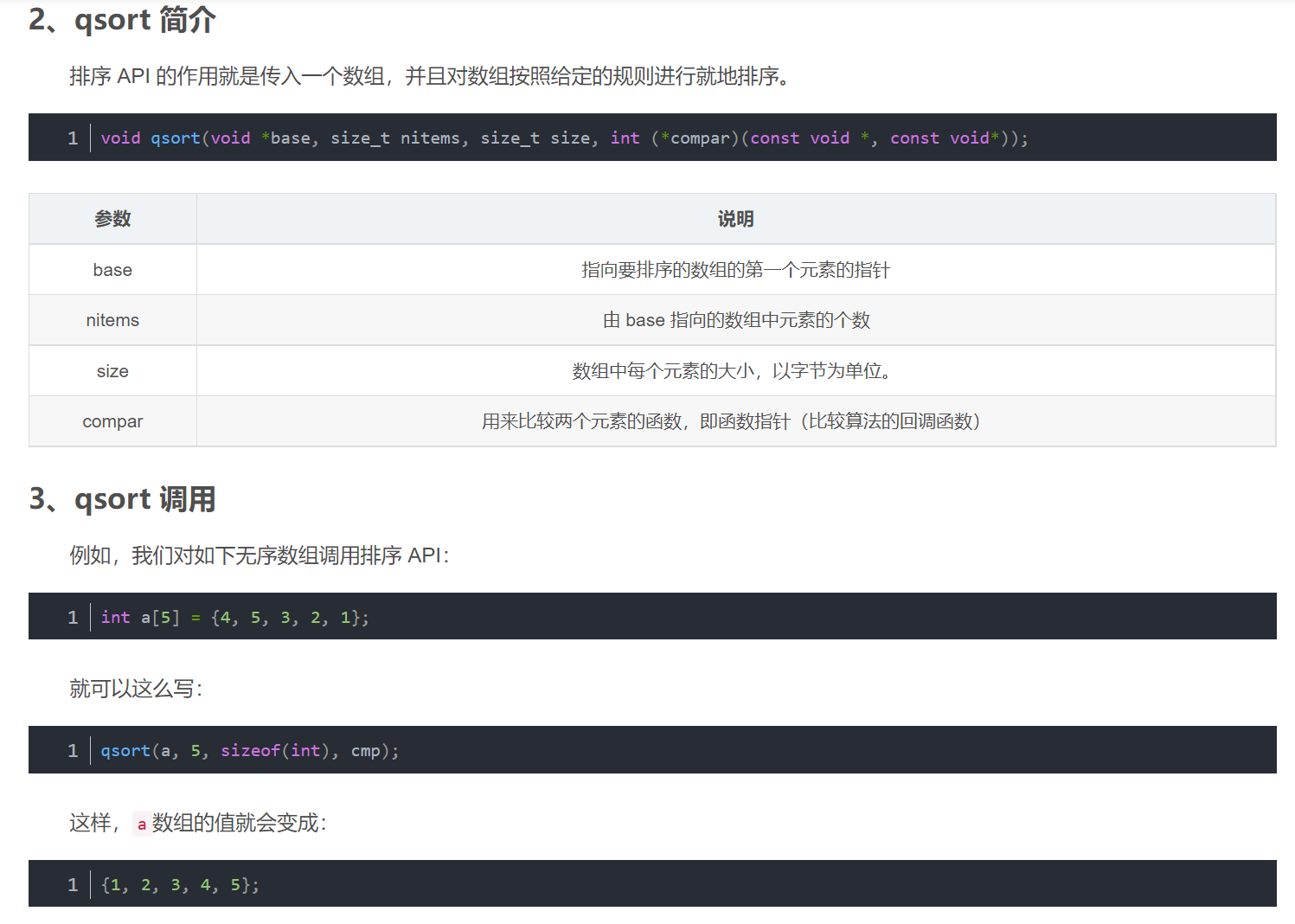1295x924 pixels.
Task: Click the int a[5] array declaration code
Action: coord(235,617)
